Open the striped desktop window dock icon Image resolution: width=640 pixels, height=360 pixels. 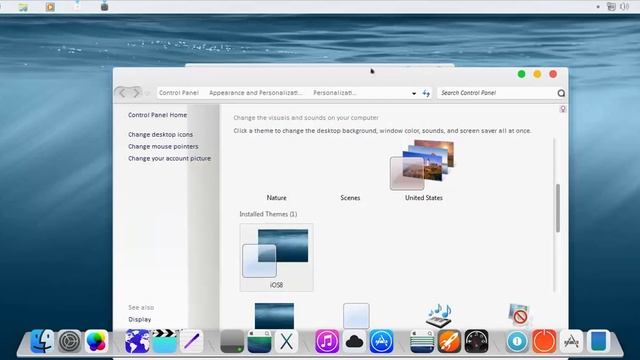pos(422,341)
